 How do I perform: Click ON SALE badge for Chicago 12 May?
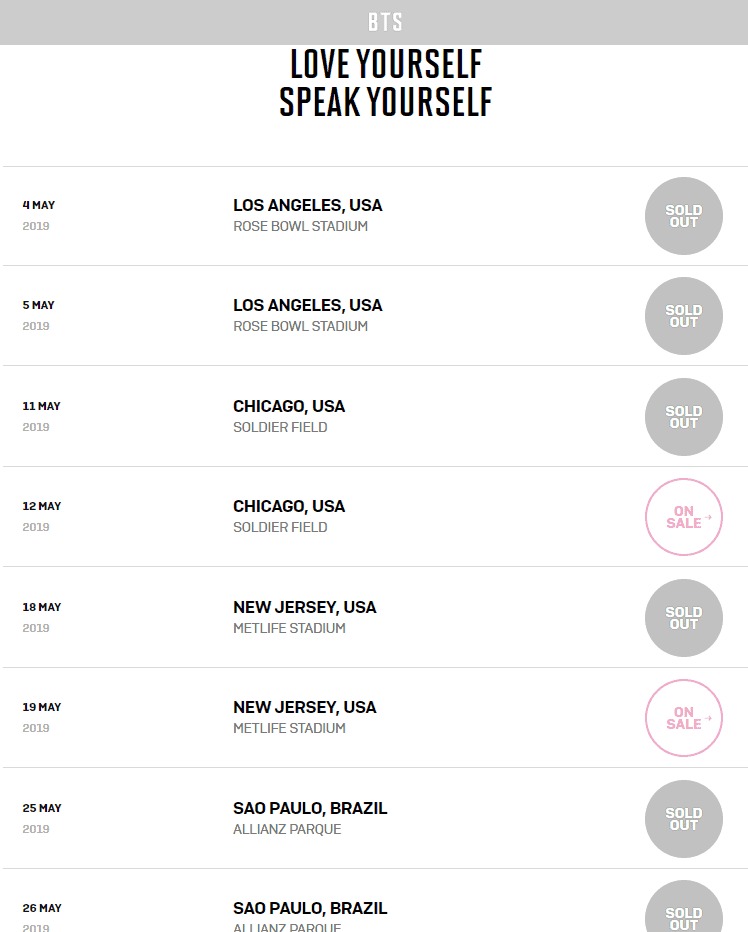[684, 517]
